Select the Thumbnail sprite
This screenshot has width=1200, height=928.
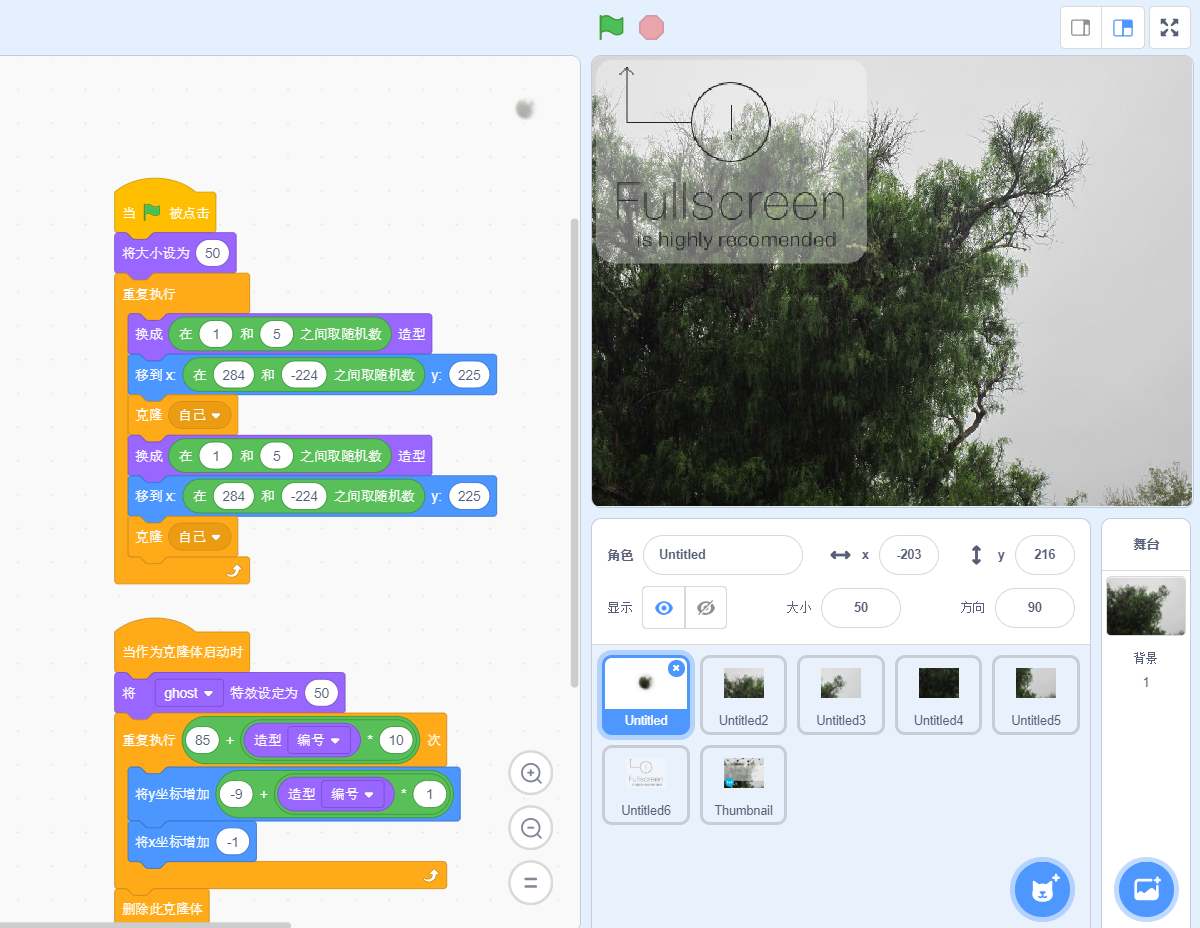coord(743,785)
